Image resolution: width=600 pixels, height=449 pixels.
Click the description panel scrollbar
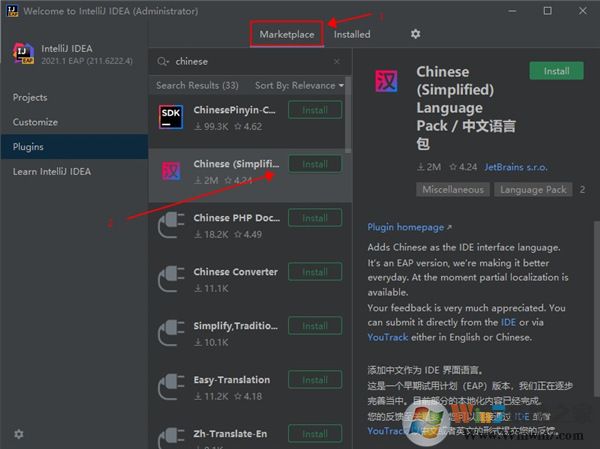pyautogui.click(x=597, y=309)
